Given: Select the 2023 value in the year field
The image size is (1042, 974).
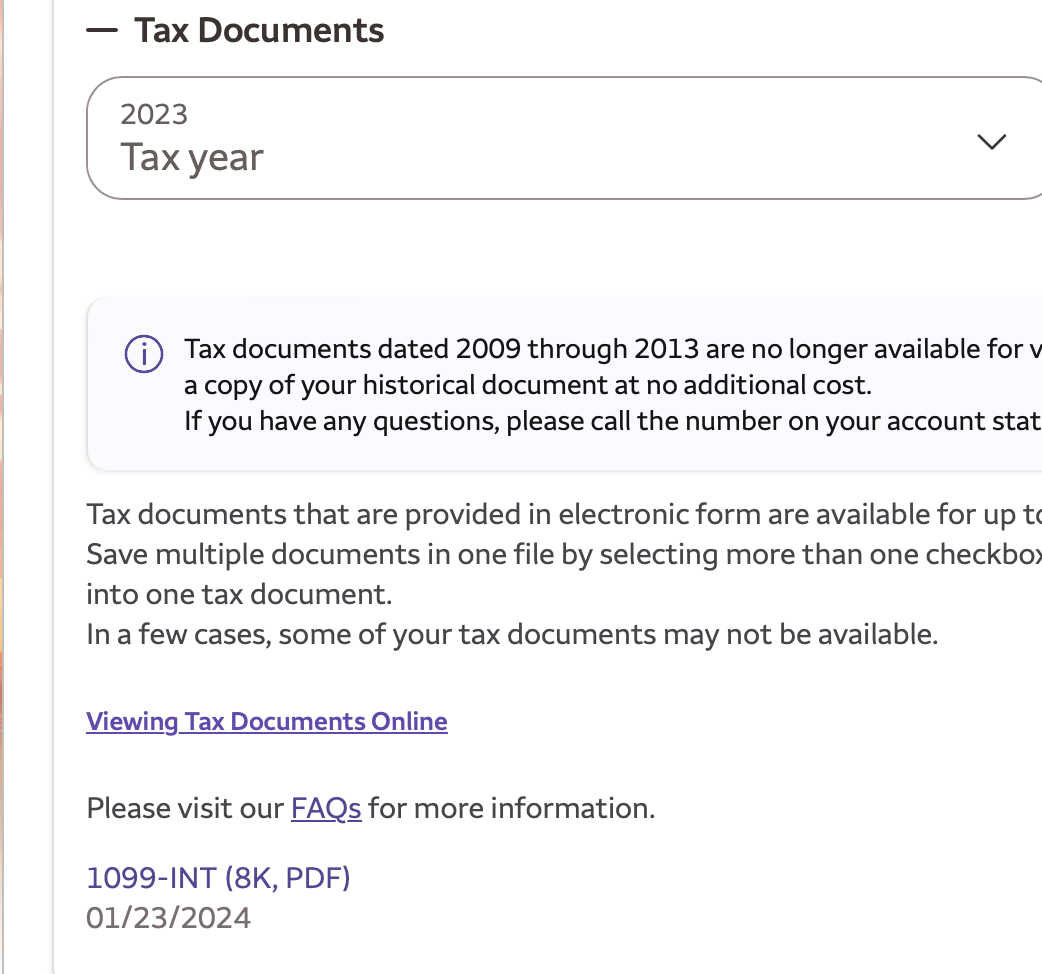Looking at the screenshot, I should click(x=154, y=114).
